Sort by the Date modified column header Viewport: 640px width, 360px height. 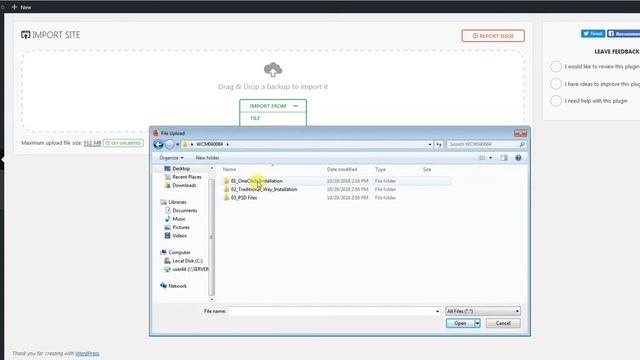[x=342, y=169]
